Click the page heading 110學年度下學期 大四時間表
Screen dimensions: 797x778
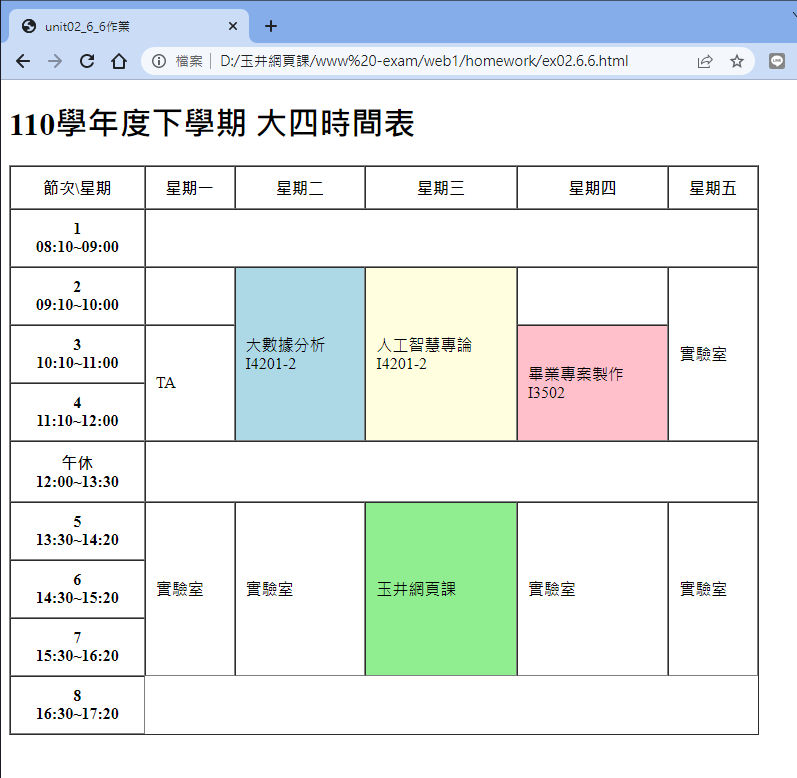pos(211,124)
